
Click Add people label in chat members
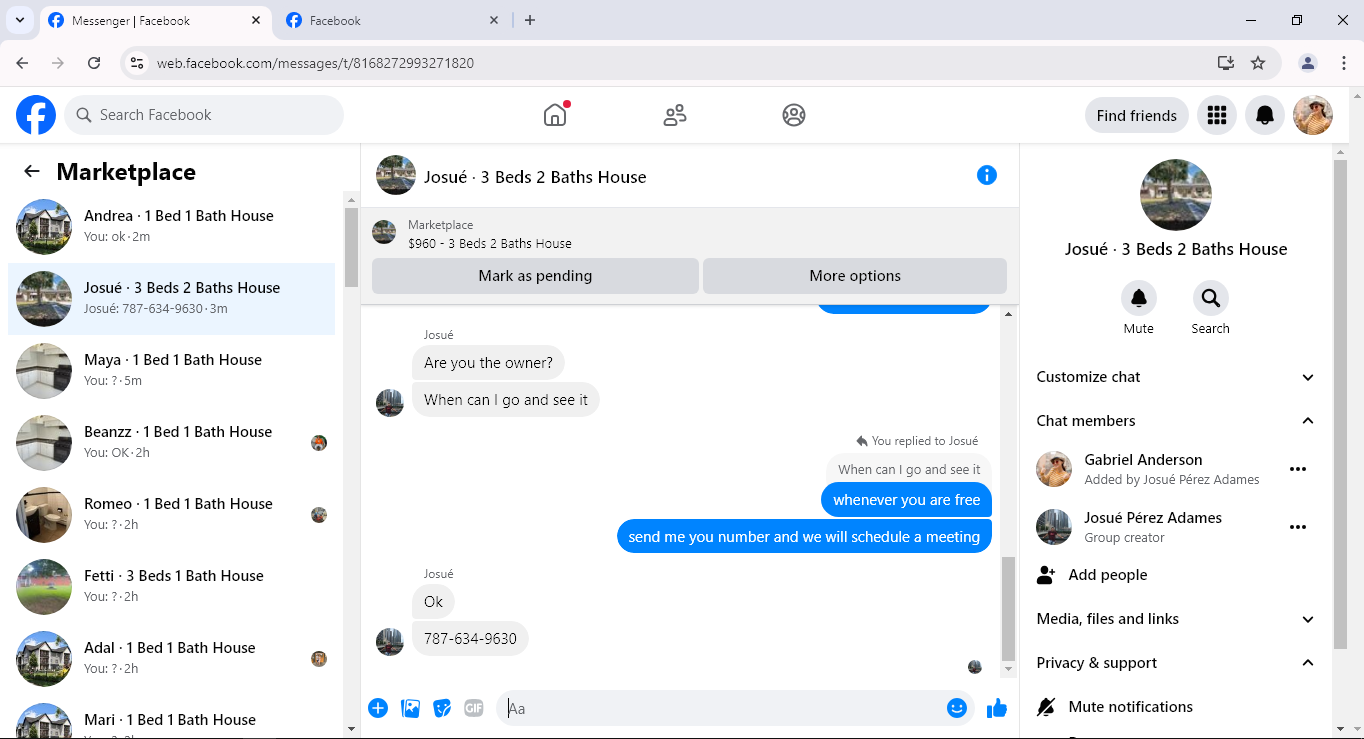[x=1108, y=575]
